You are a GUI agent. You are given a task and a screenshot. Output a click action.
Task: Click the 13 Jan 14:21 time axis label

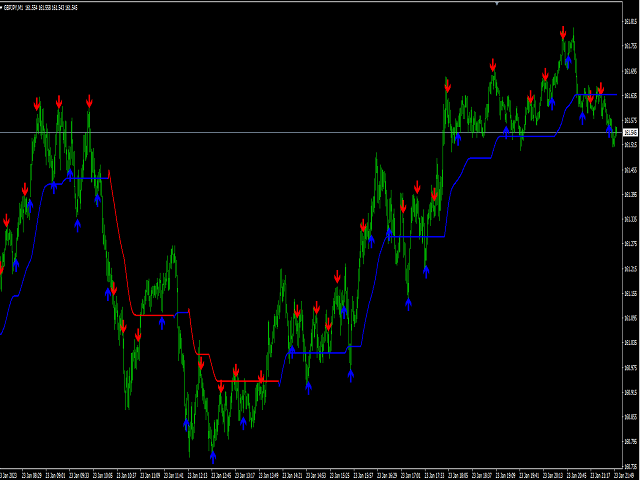click(292, 475)
